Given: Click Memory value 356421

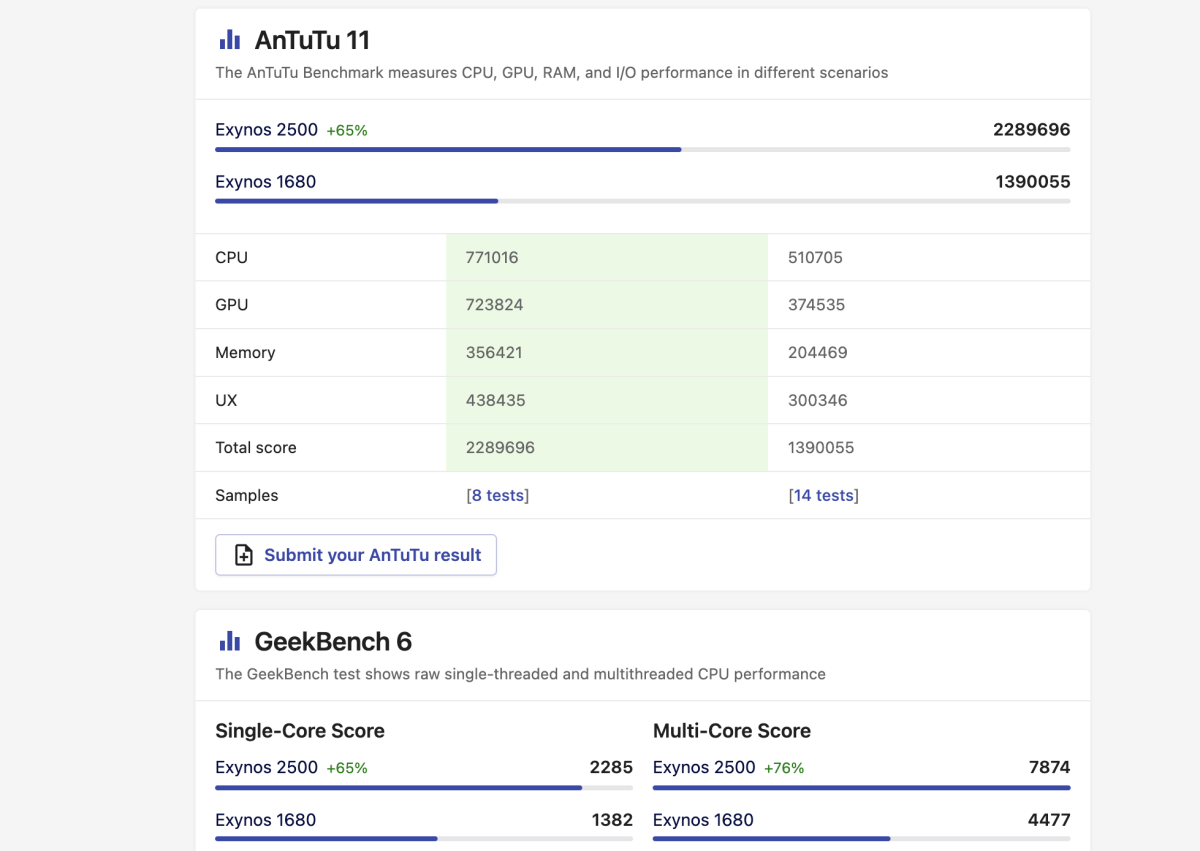Looking at the screenshot, I should (494, 353).
